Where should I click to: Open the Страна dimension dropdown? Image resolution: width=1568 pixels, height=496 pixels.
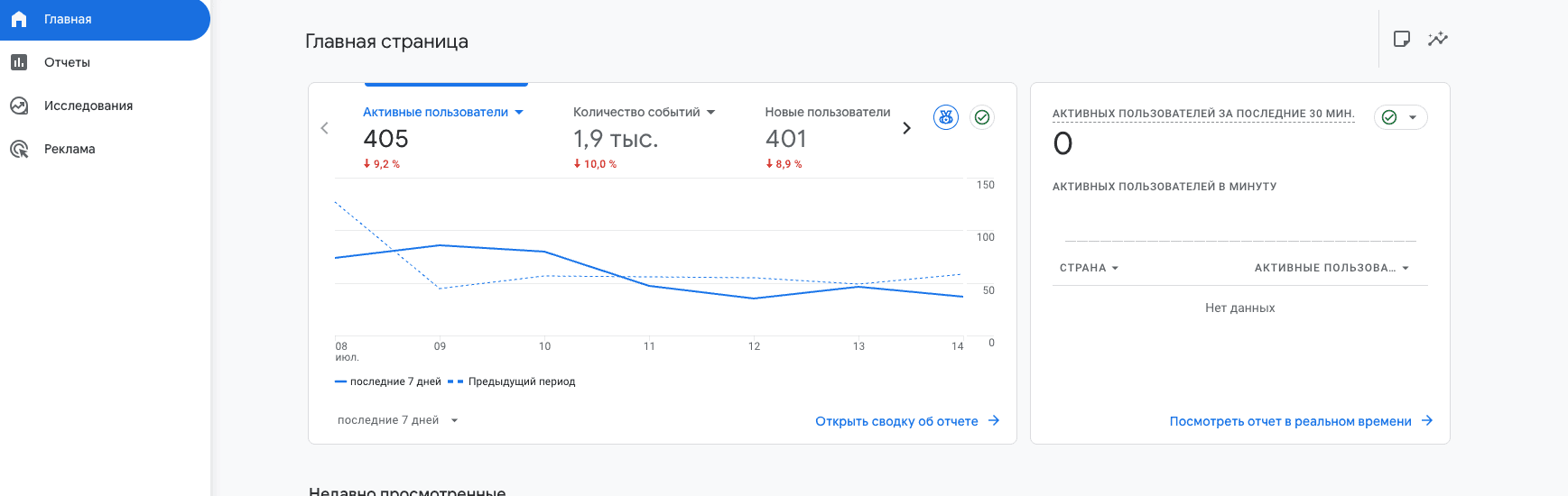coord(1089,268)
